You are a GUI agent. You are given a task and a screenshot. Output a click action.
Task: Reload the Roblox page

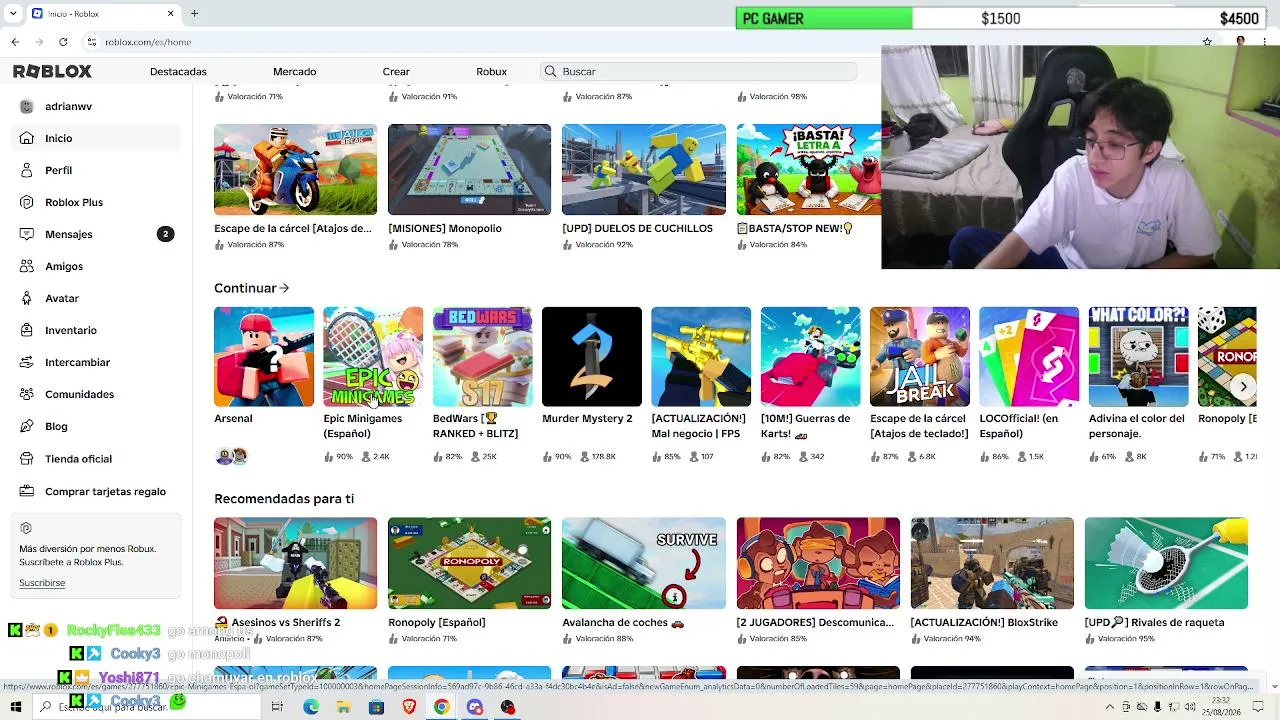63,42
